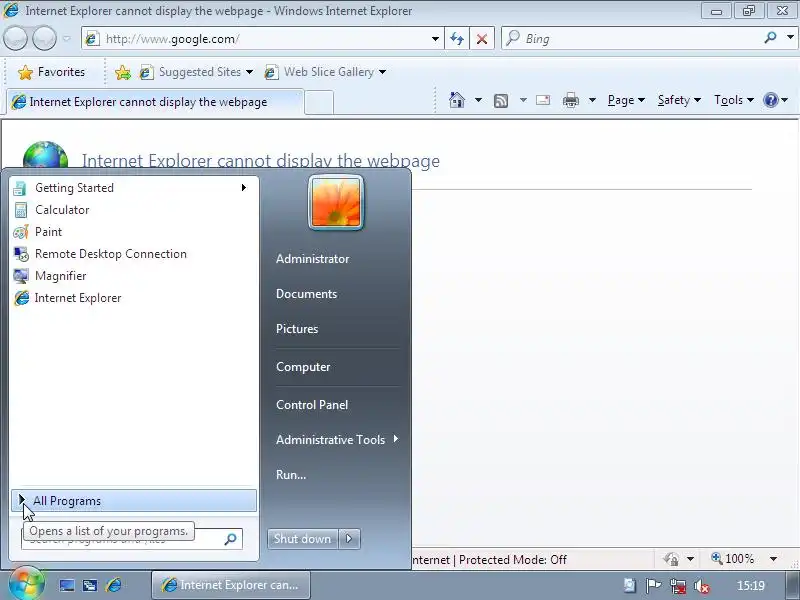Click the Action Center flag tray icon
This screenshot has width=800, height=600.
point(653,586)
